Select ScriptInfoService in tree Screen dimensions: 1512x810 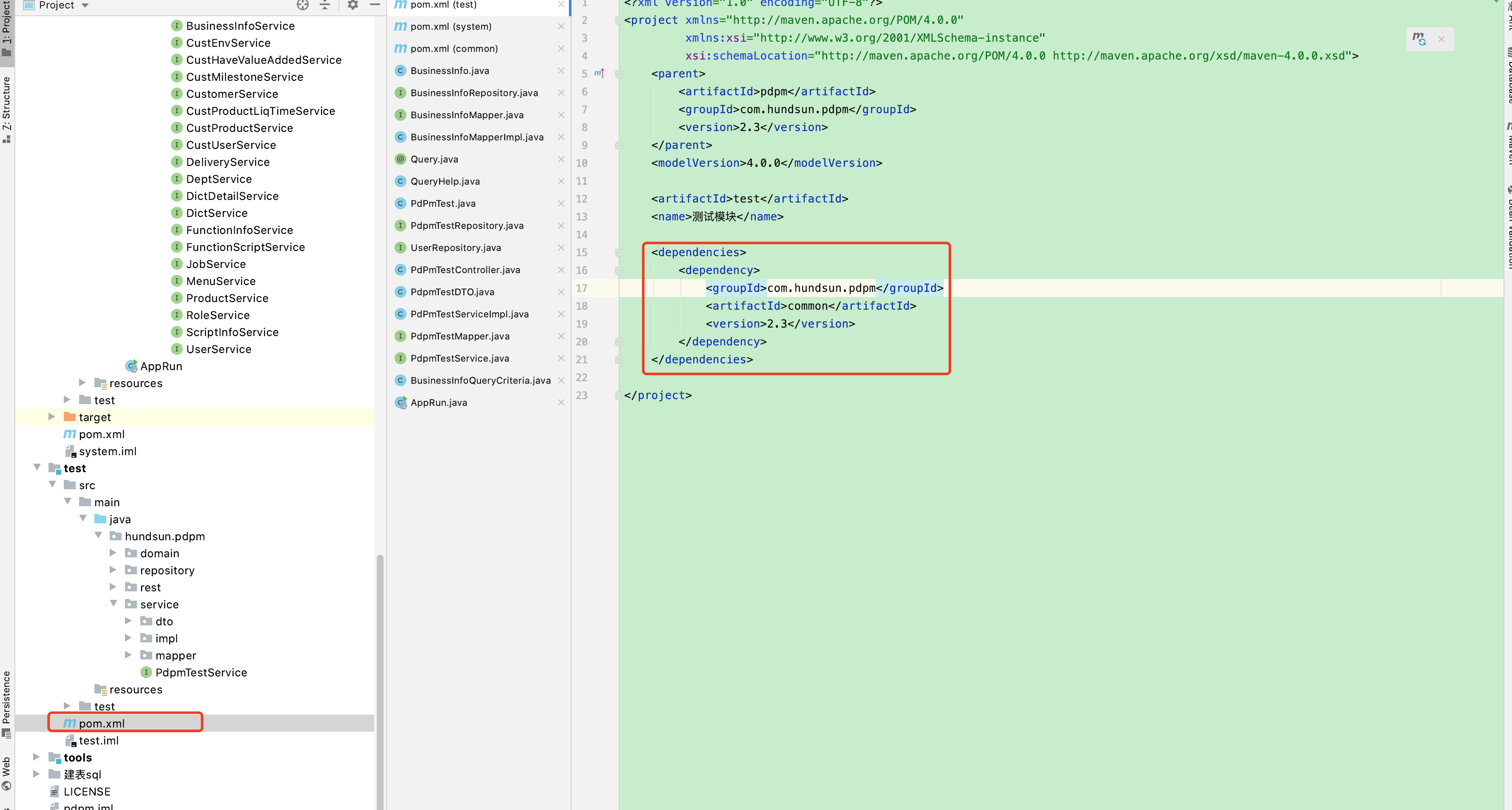[232, 332]
